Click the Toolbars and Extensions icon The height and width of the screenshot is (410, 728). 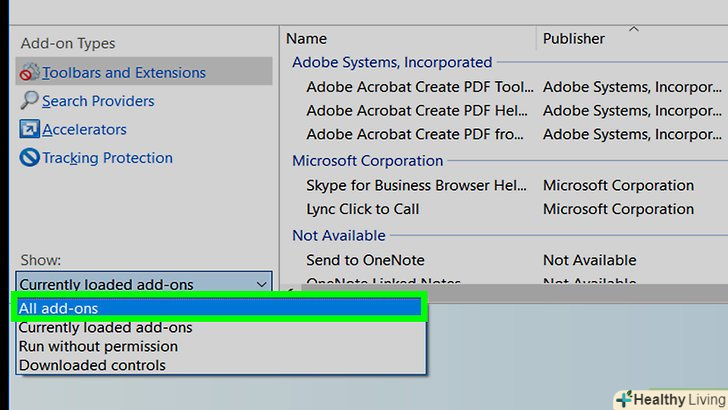pos(28,72)
